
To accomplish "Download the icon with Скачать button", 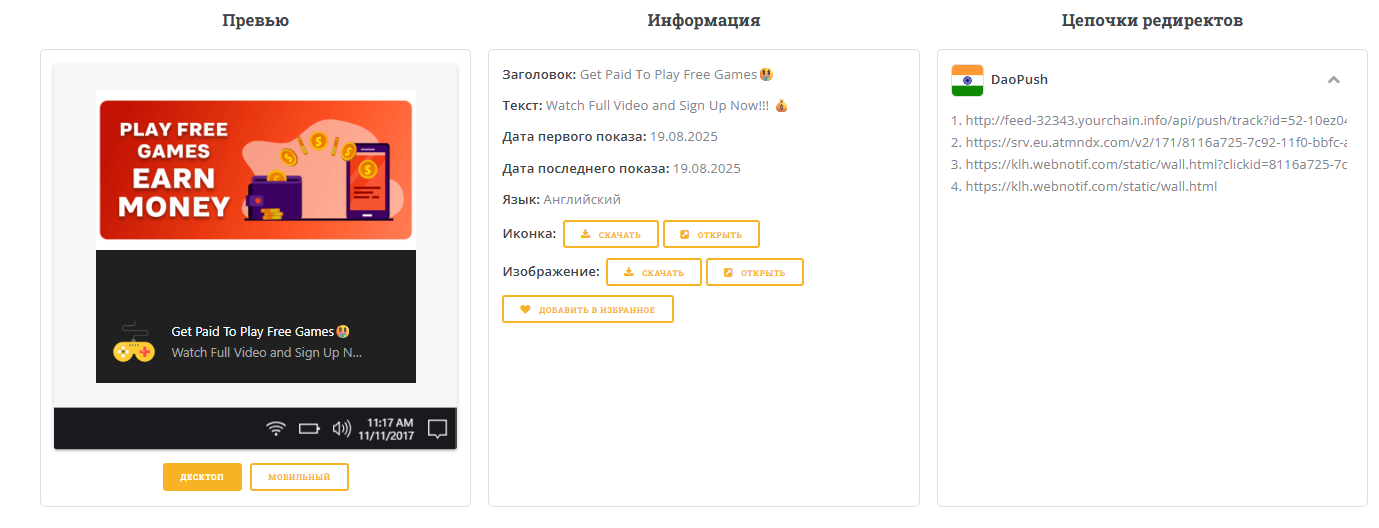I will tap(610, 234).
